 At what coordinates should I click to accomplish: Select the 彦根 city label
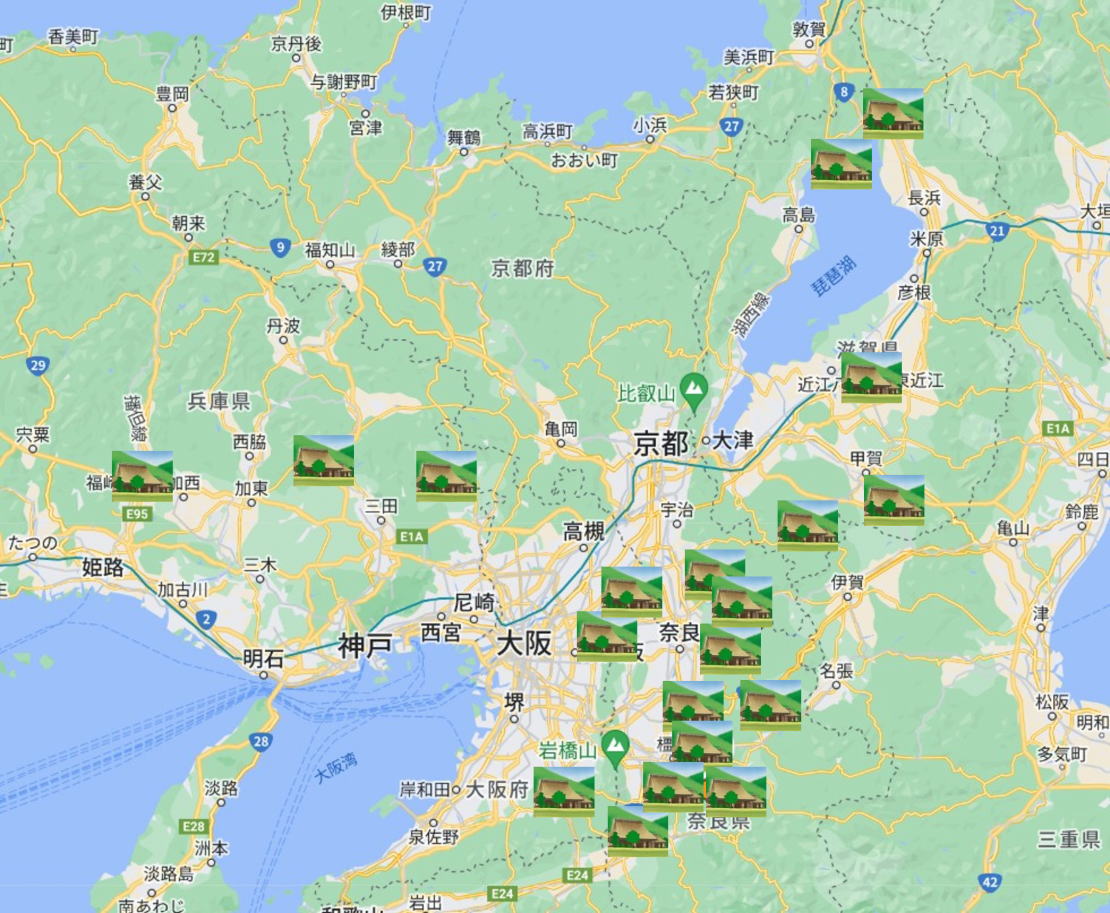(x=915, y=292)
